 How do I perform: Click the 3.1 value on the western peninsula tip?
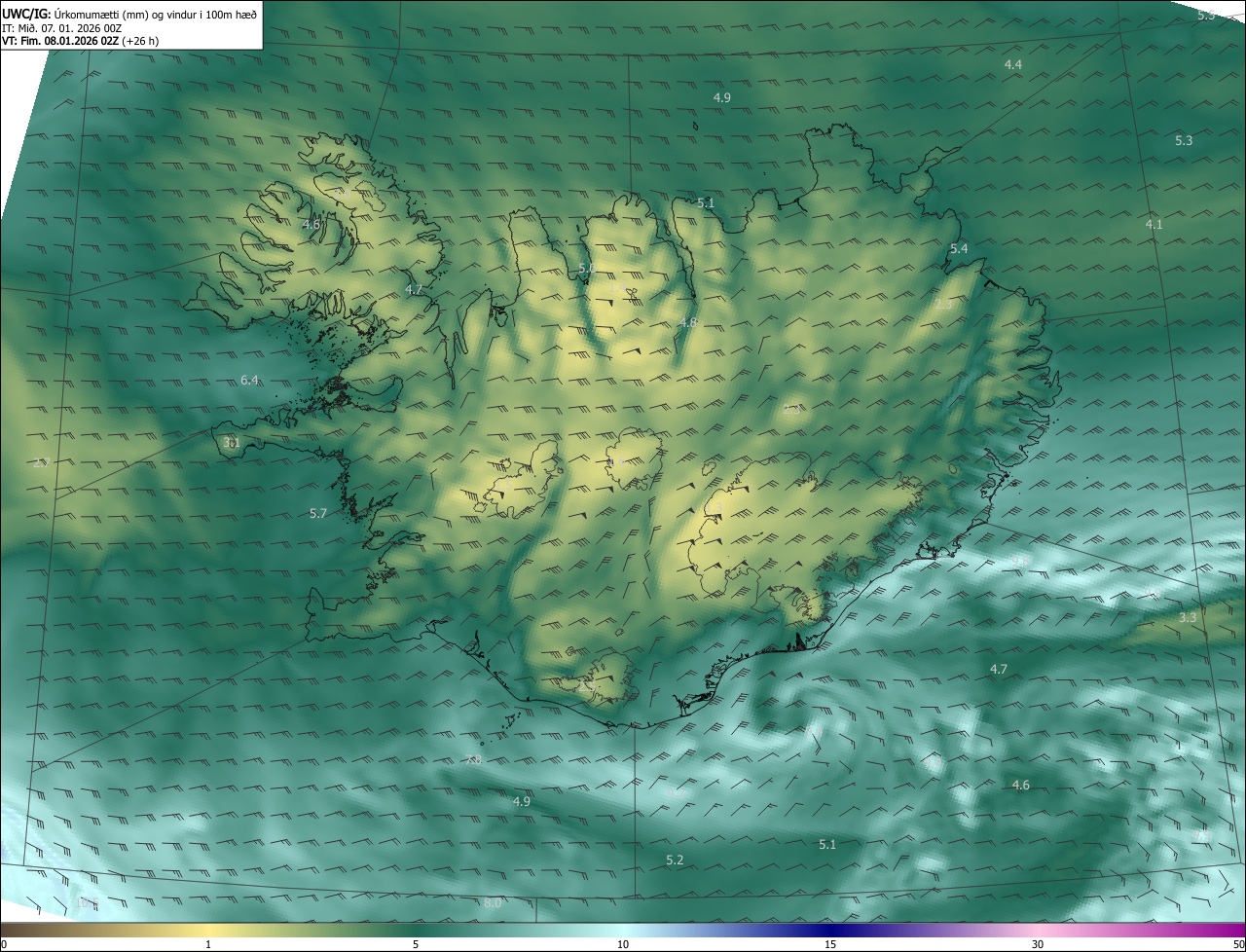[231, 442]
